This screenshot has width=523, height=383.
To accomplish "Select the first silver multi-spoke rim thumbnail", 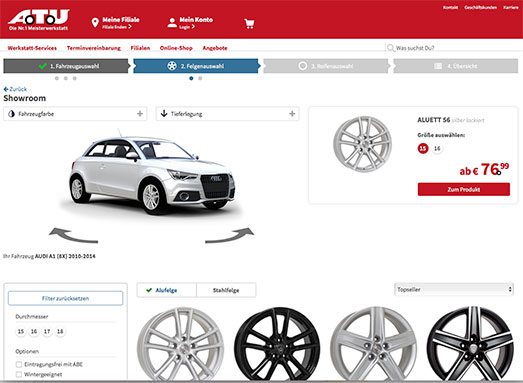I will 181,344.
